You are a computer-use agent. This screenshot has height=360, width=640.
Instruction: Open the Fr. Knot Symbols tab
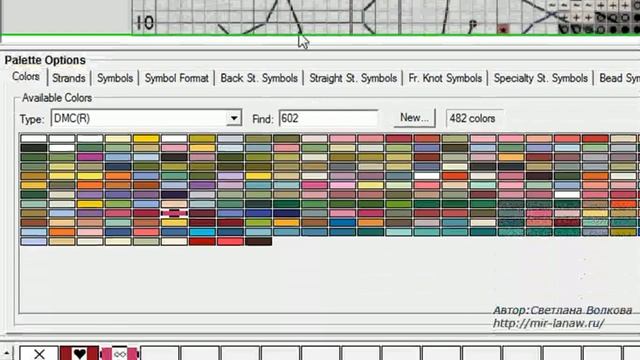(445, 78)
